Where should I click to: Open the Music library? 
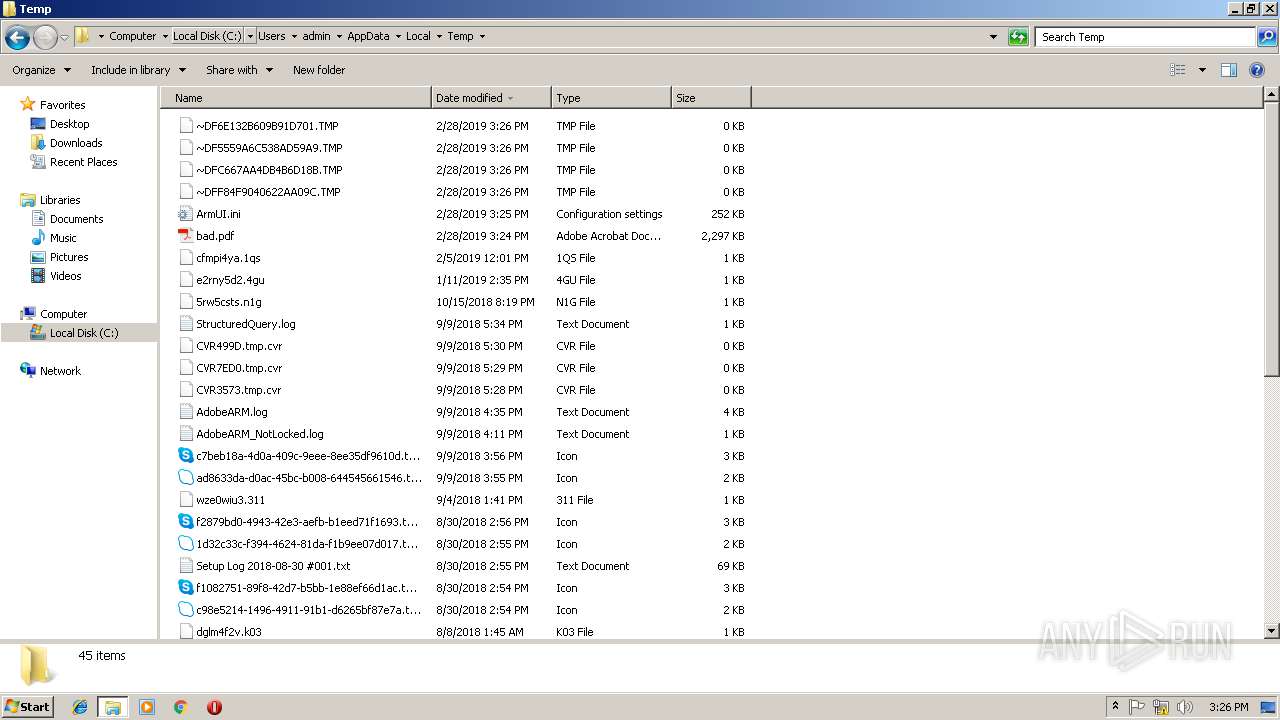point(63,238)
